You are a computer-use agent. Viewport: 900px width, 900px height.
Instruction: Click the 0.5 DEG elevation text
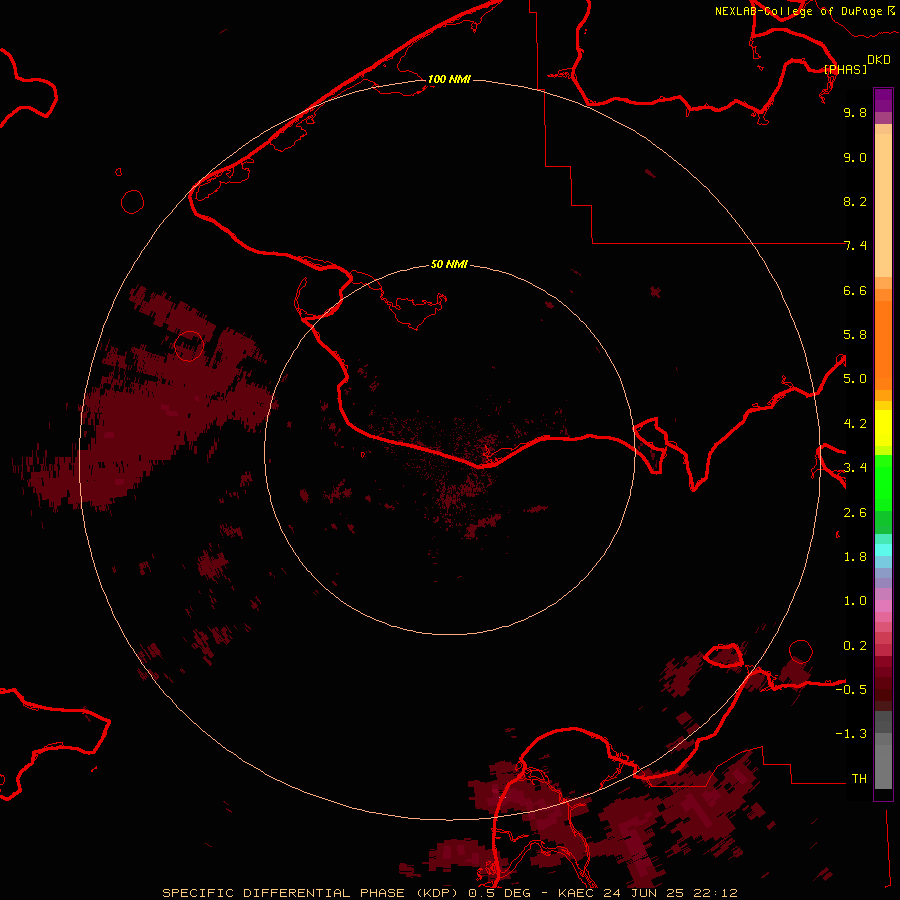[x=498, y=893]
